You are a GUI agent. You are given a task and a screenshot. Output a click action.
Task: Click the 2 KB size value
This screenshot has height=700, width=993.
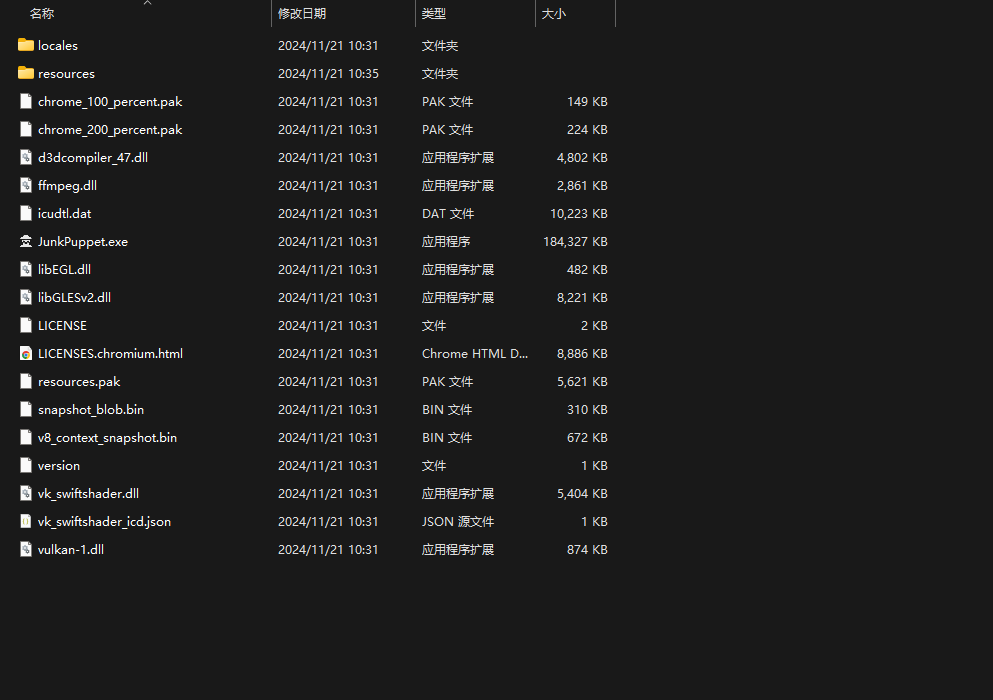594,325
